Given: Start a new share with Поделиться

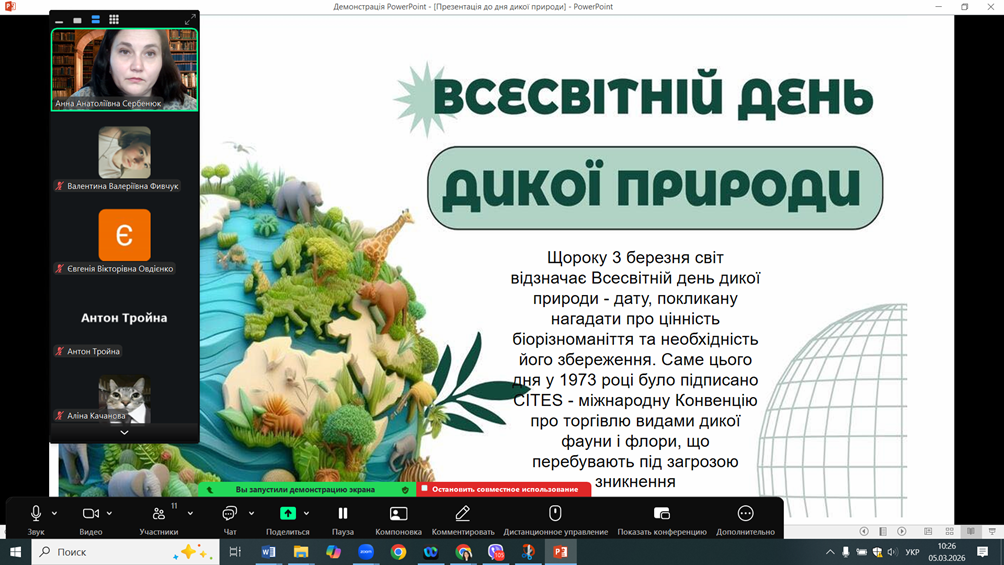Looking at the screenshot, I should pos(287,520).
